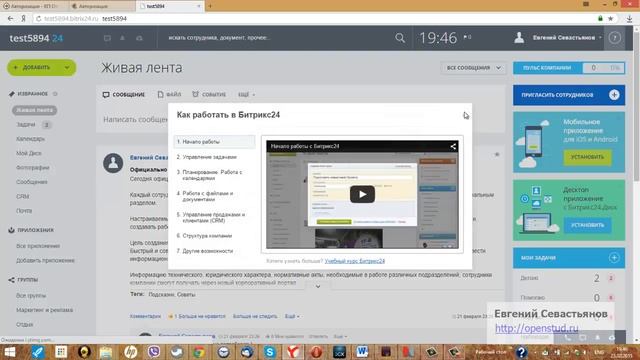Image resolution: width=640 pixels, height=360 pixels.
Task: Open 'CRM' in the sidebar
Action: click(x=22, y=196)
